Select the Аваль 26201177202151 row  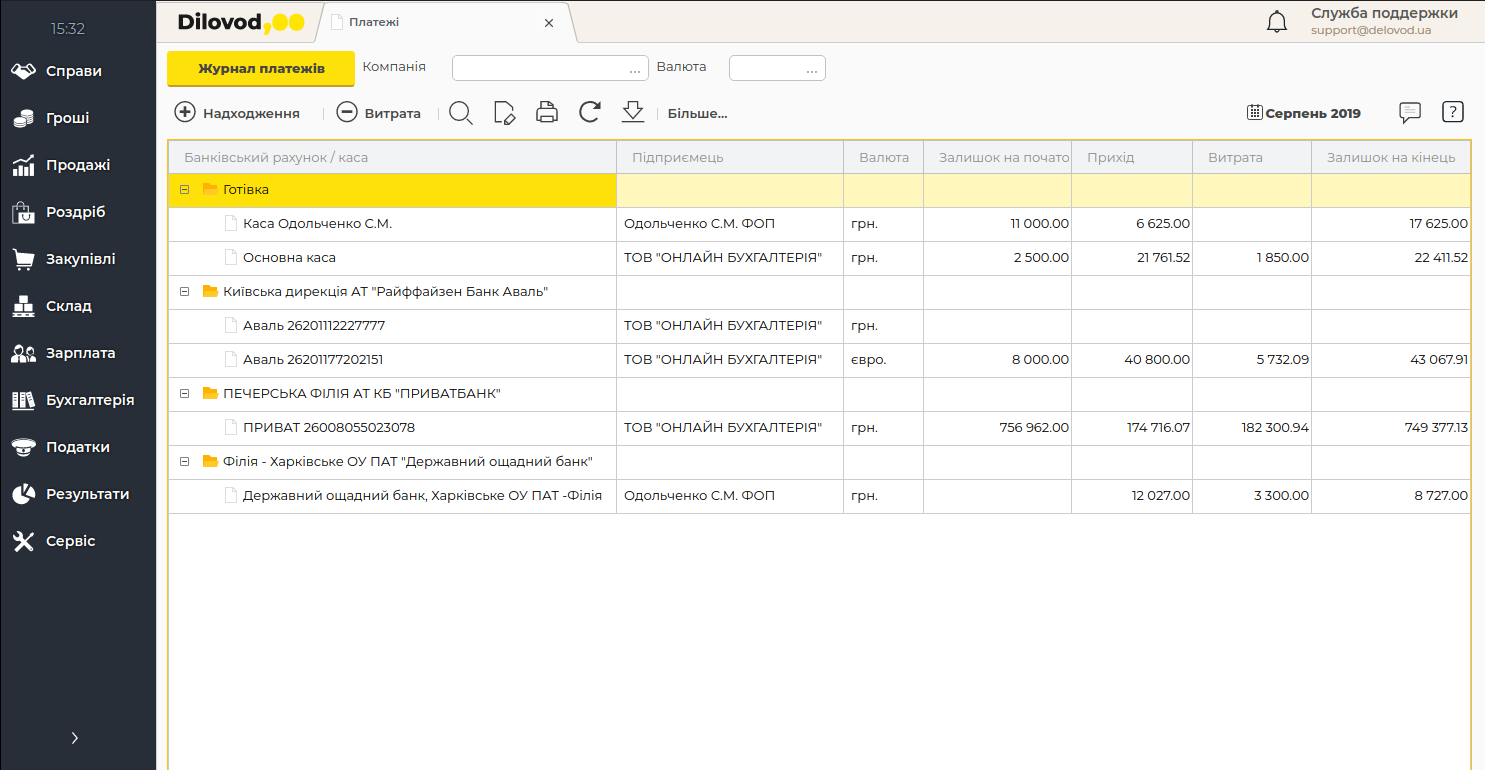pos(819,360)
